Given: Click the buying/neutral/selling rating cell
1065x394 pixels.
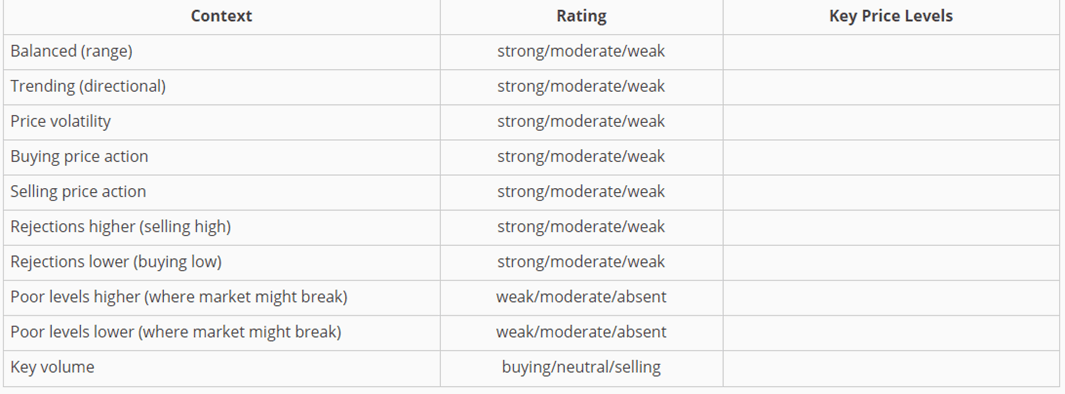Looking at the screenshot, I should click(581, 368).
